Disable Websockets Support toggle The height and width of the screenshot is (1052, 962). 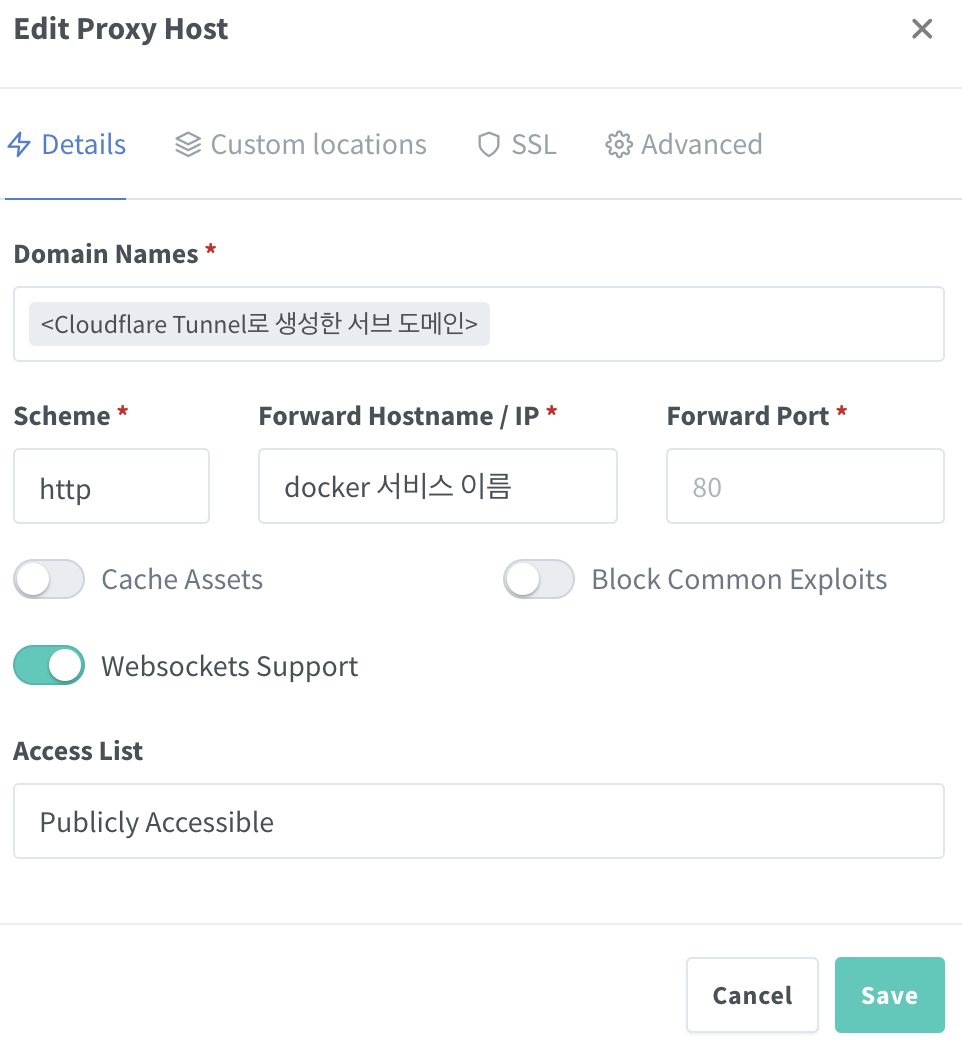click(x=49, y=666)
